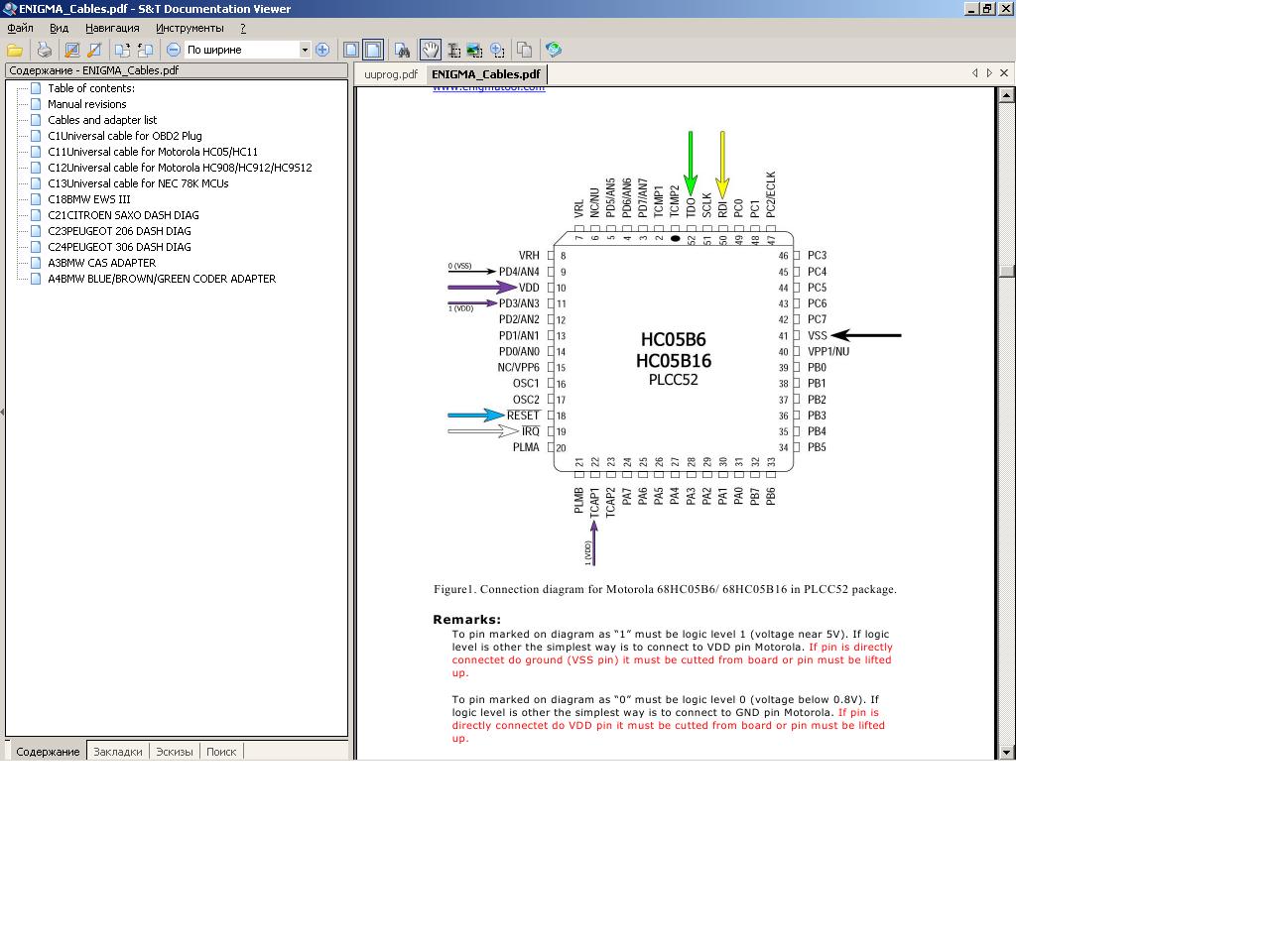Select the hand pan tool
1270x952 pixels.
[x=431, y=50]
